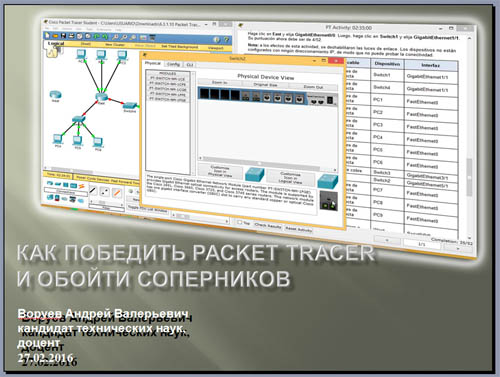Click the Check Results button
The image size is (500, 377).
click(x=268, y=226)
